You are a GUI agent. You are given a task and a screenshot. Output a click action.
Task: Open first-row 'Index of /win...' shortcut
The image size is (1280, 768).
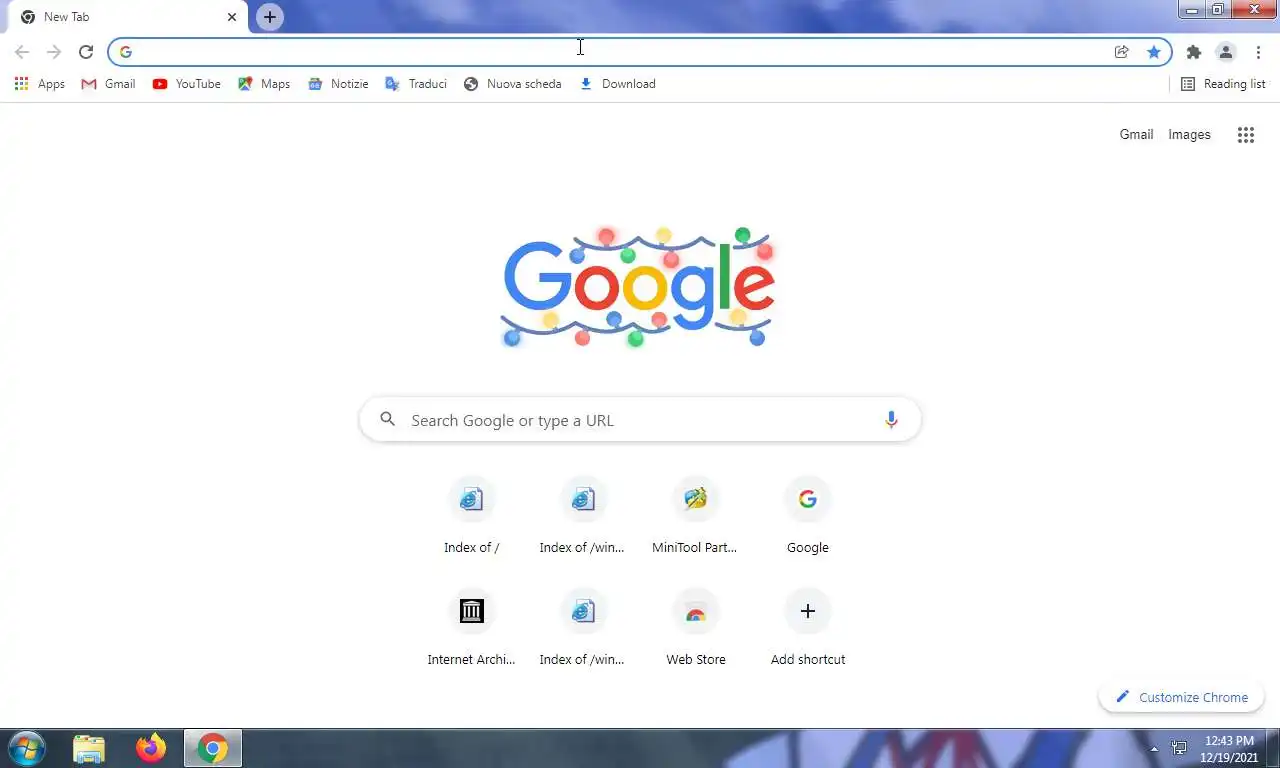584,516
